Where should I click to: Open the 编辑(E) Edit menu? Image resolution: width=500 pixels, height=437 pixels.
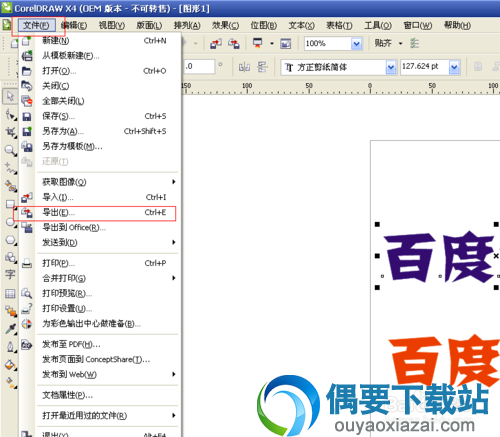[x=74, y=25]
